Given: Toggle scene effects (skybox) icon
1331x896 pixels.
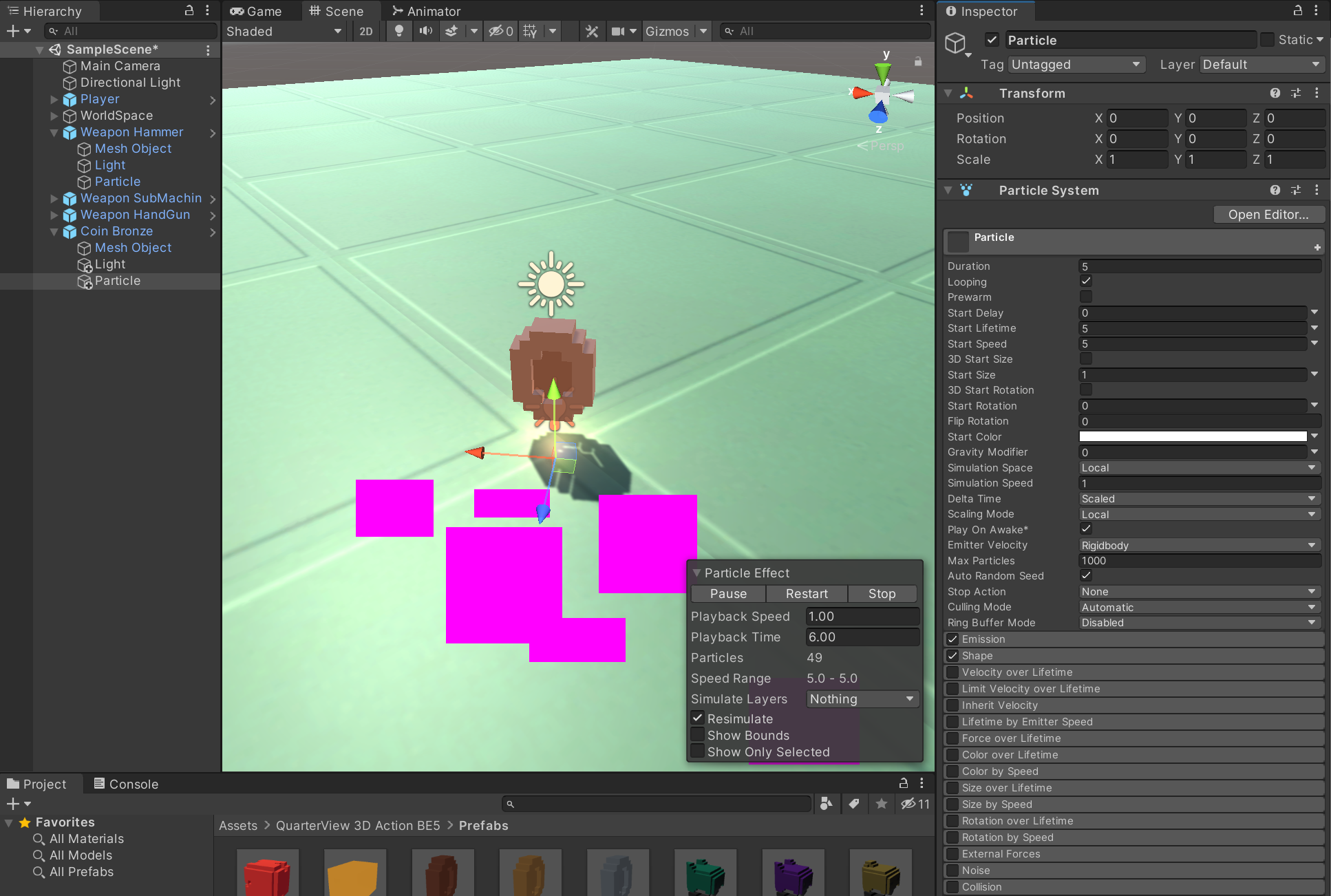Looking at the screenshot, I should point(452,31).
